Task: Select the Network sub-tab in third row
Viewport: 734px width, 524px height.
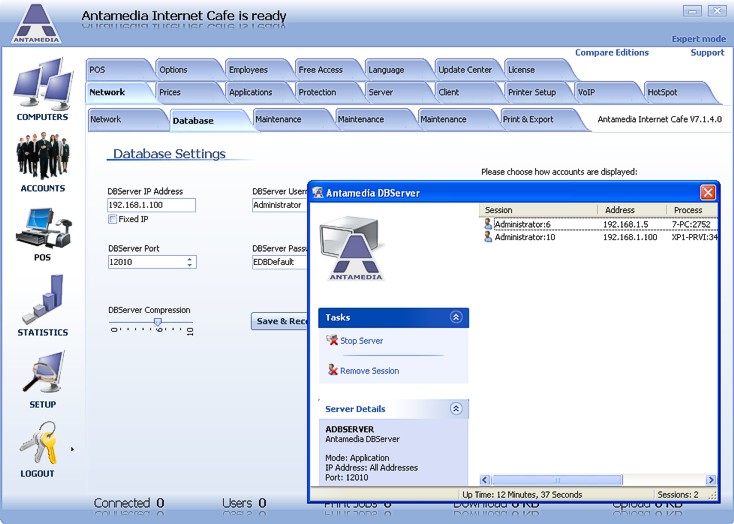Action: click(x=126, y=119)
